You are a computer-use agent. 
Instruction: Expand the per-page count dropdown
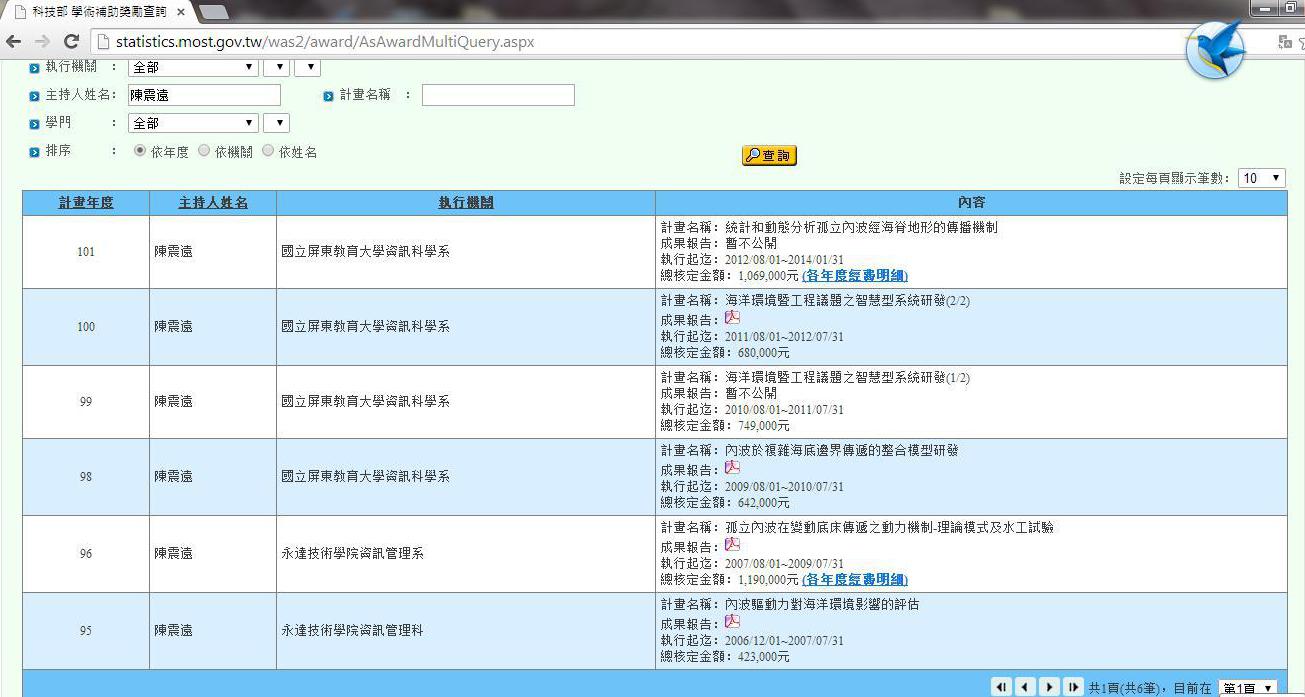coord(1261,178)
